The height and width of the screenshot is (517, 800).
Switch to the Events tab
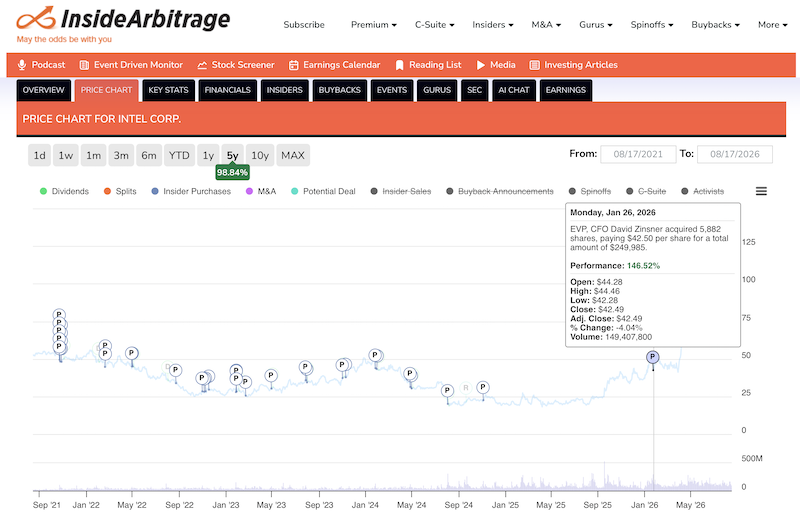coord(392,90)
